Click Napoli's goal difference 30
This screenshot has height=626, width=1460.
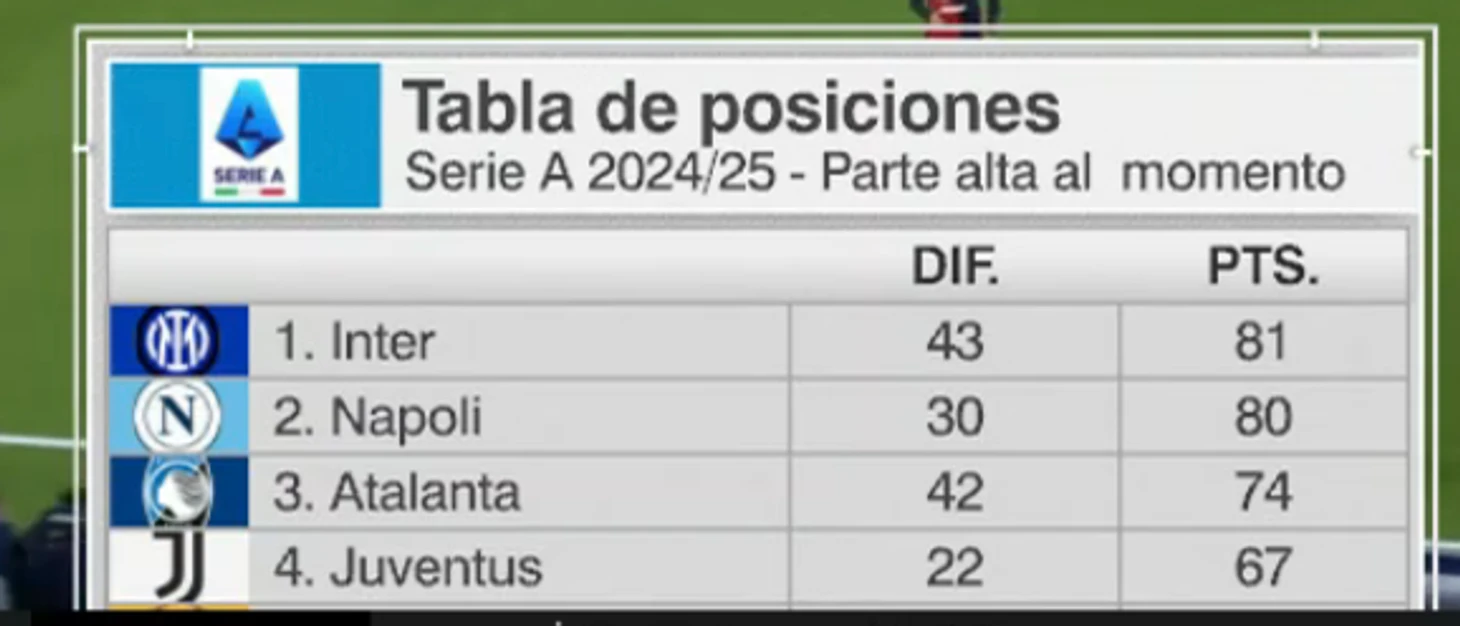pos(955,417)
